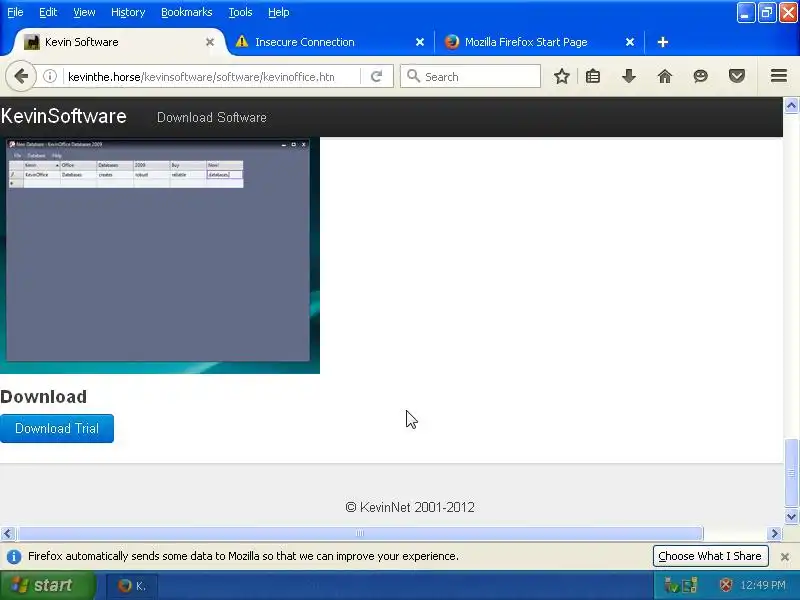Image resolution: width=800 pixels, height=600 pixels.
Task: Close the Kevin Software tab
Action: click(x=210, y=42)
